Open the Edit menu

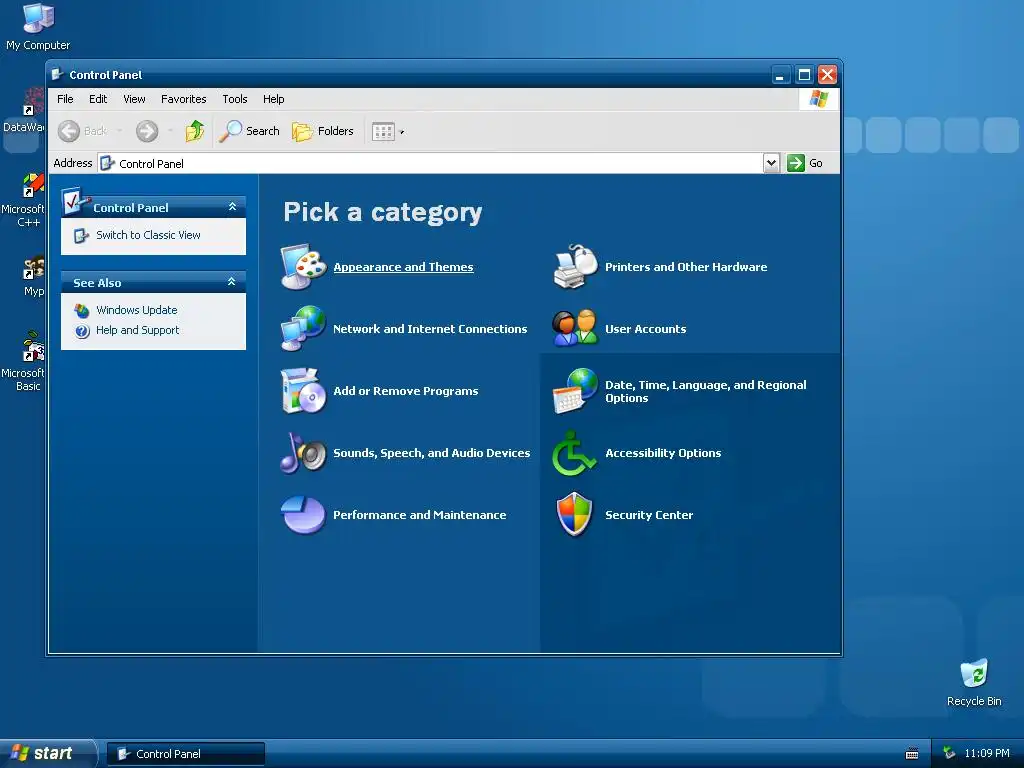[98, 99]
